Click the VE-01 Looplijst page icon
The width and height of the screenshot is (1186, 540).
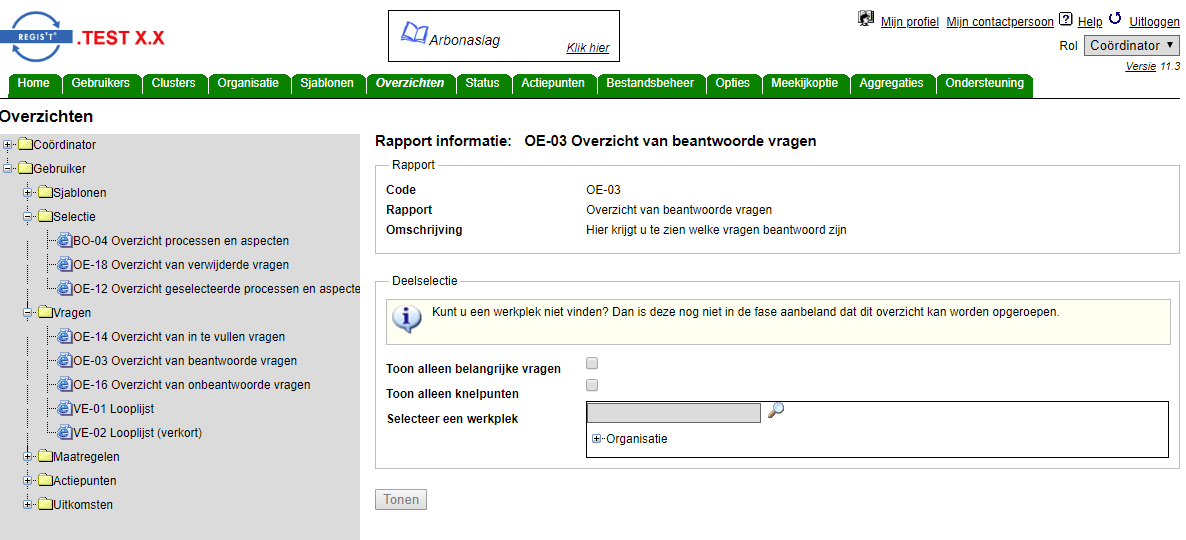point(65,408)
